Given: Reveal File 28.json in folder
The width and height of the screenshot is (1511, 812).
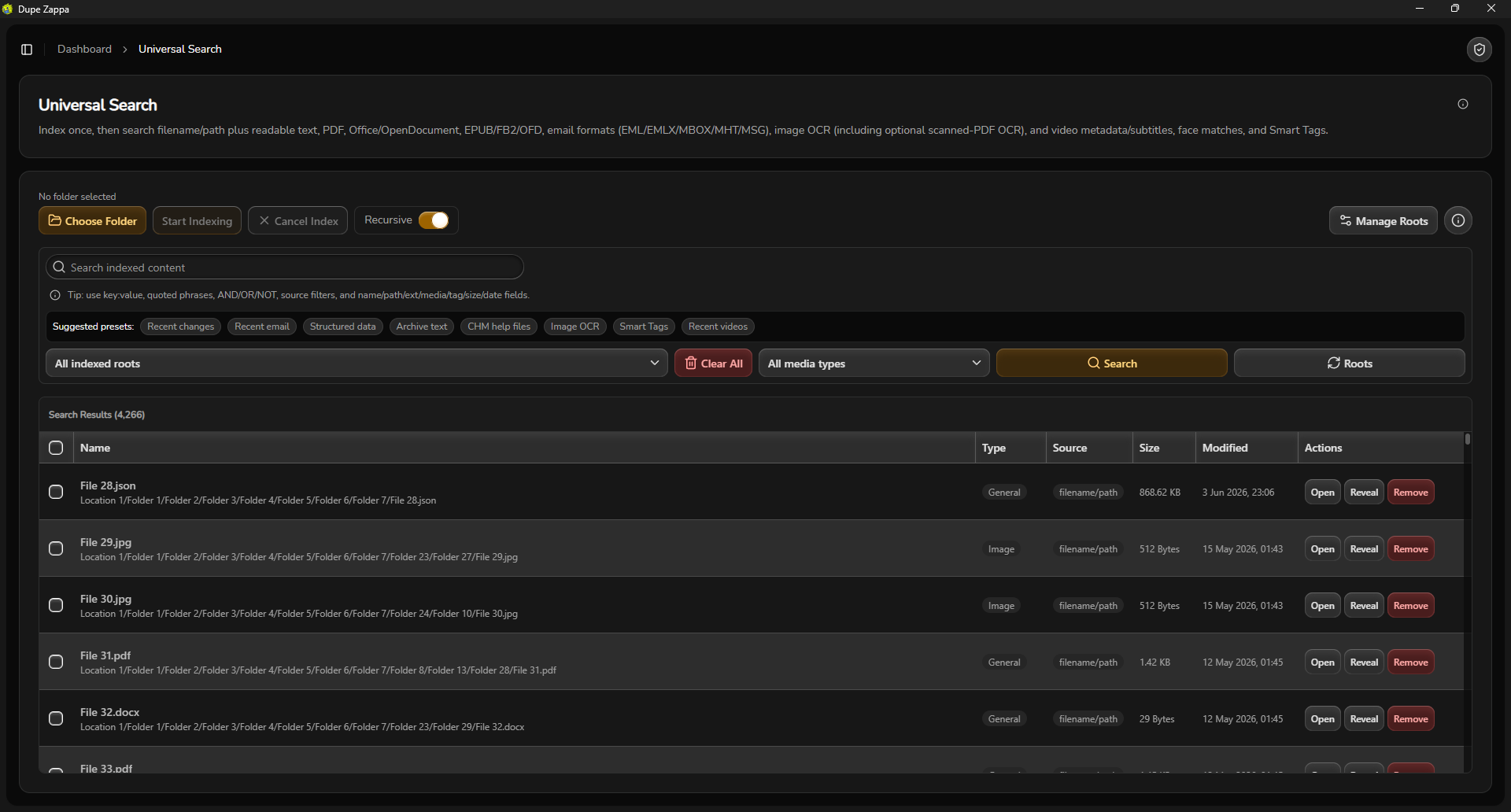Looking at the screenshot, I should 1364,493.
